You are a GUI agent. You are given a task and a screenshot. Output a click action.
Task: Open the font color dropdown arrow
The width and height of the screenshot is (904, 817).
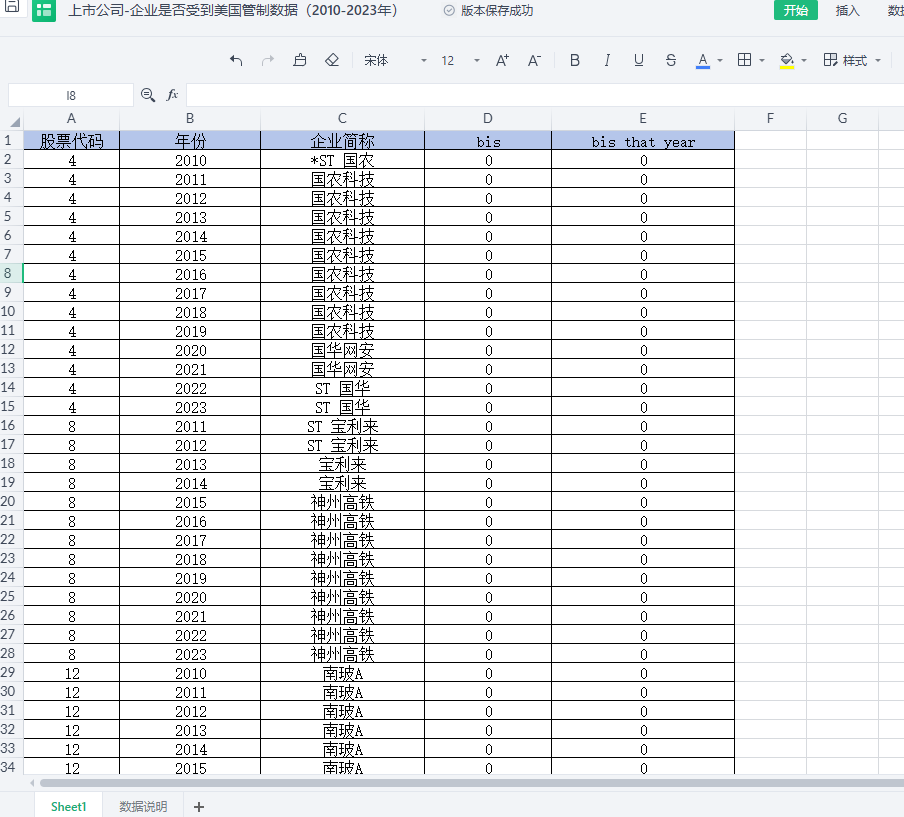[720, 61]
